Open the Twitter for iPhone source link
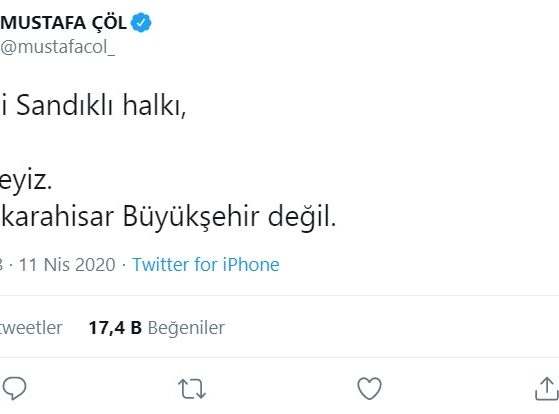 pyautogui.click(x=206, y=265)
